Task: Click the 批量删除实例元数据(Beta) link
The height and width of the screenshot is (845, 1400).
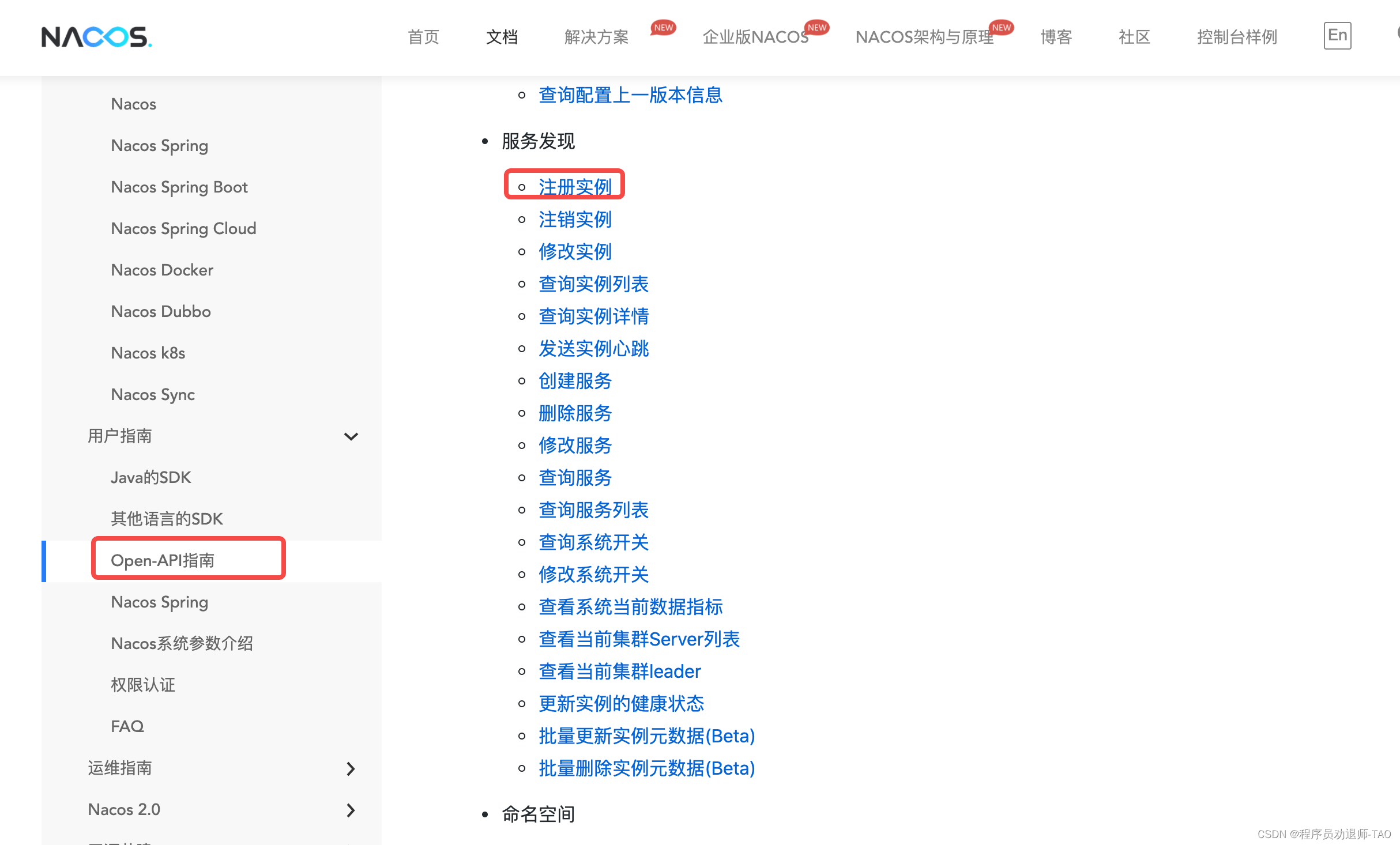Action: pyautogui.click(x=646, y=768)
